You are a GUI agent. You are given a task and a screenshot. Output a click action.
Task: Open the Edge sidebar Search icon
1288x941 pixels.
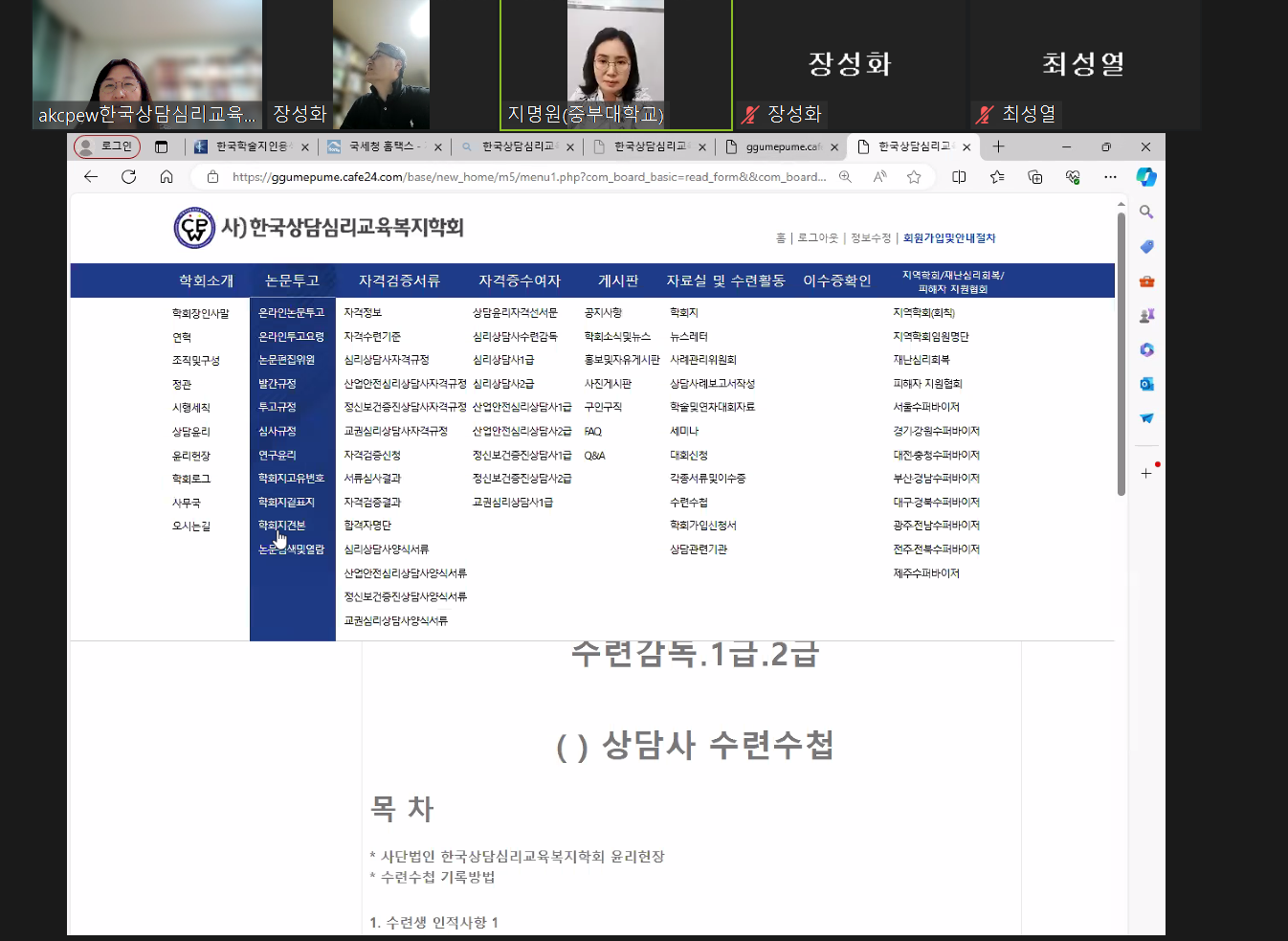pos(1146,212)
